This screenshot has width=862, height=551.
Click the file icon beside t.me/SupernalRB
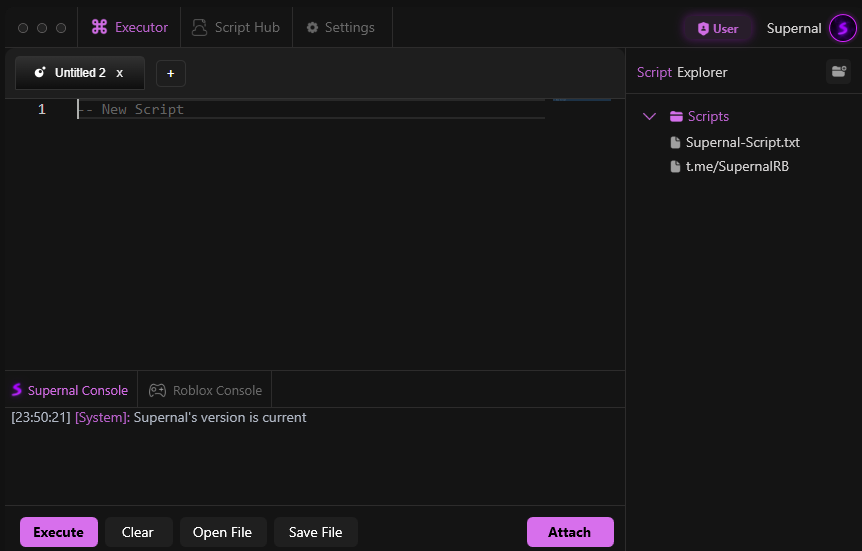point(675,167)
